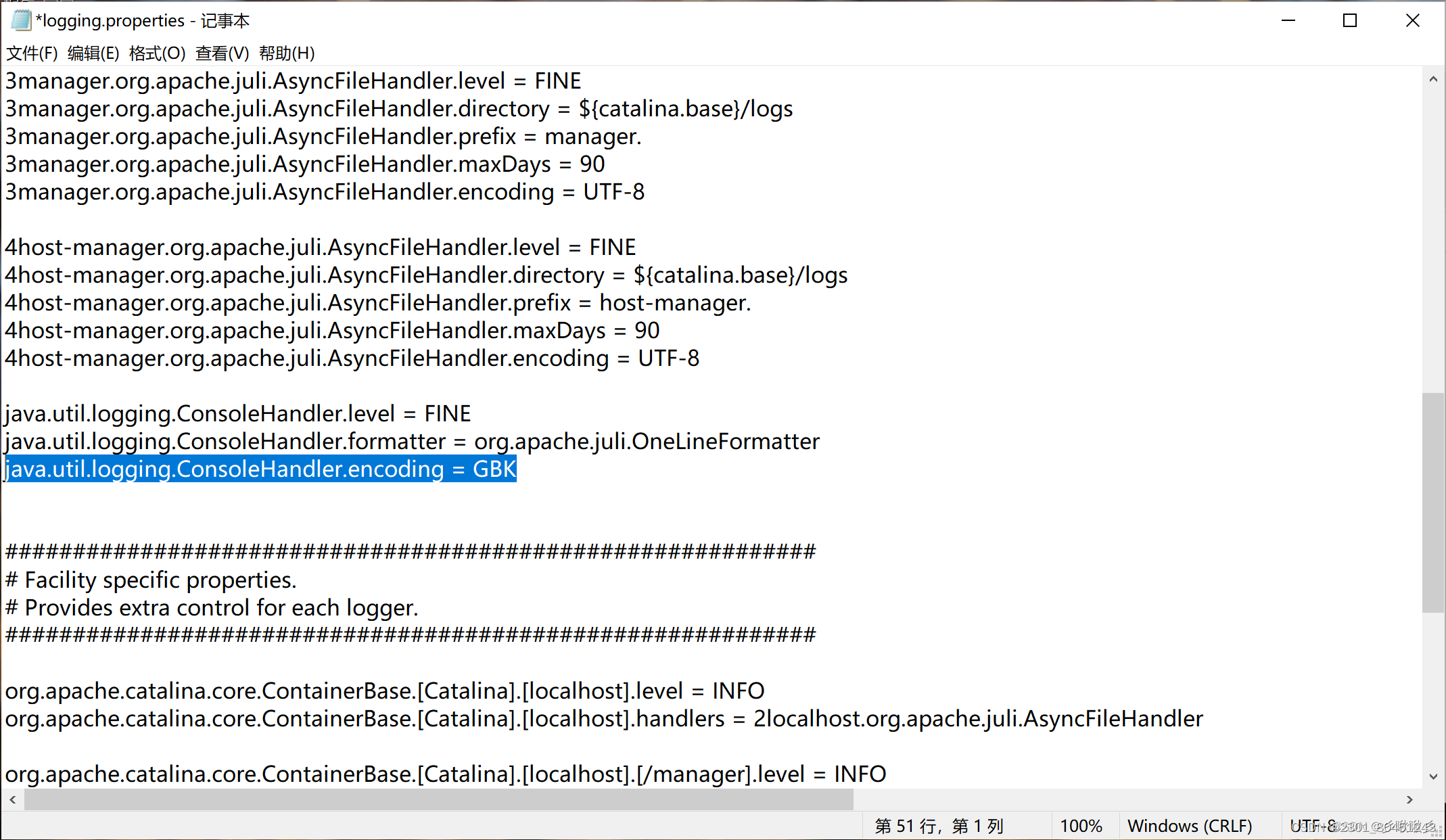Click the maxDays = 90 line for host-manager
The image size is (1446, 840).
point(331,330)
